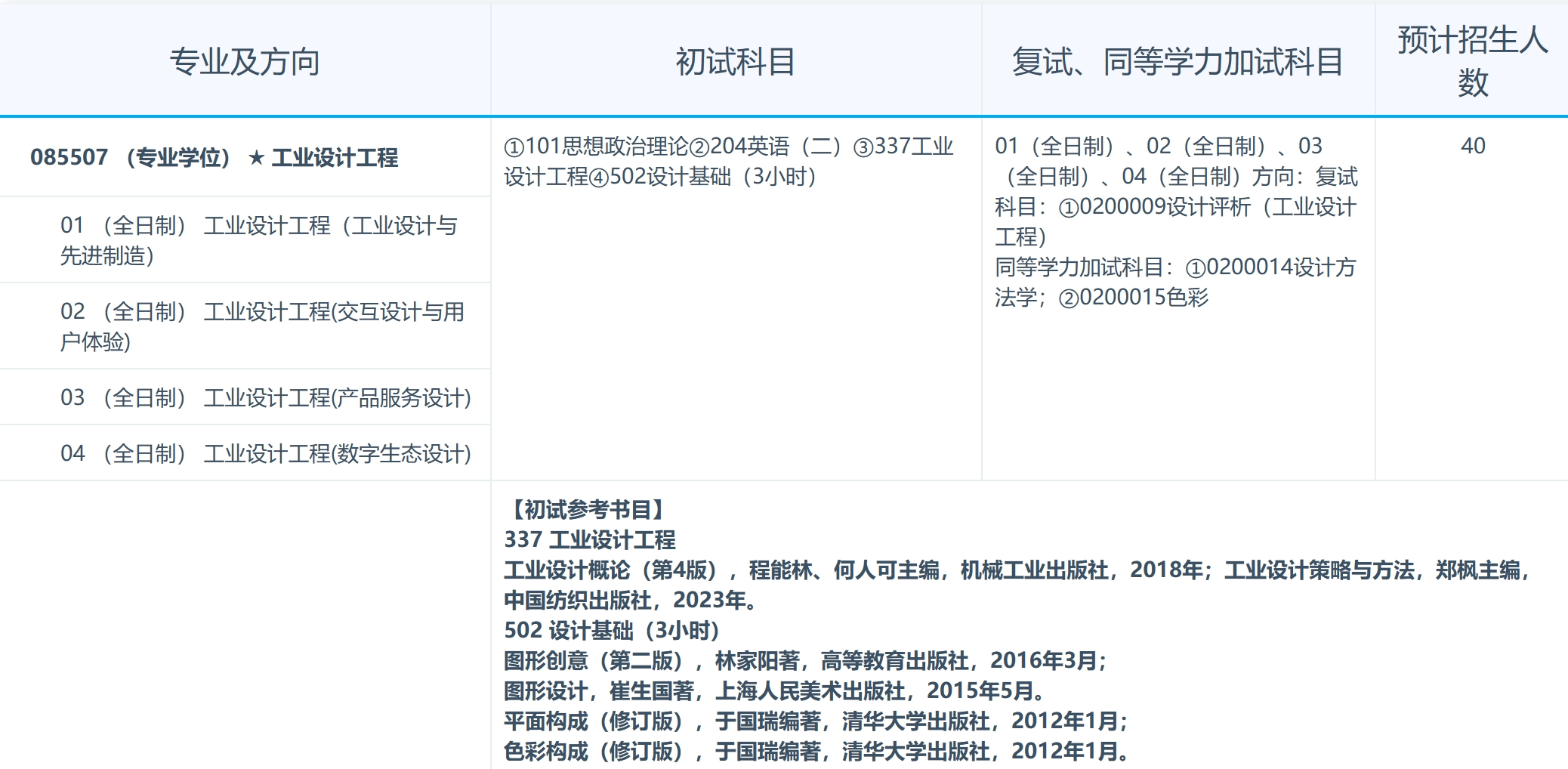Click direction 03 产品服务设计 row
1568x769 pixels.
pos(264,396)
